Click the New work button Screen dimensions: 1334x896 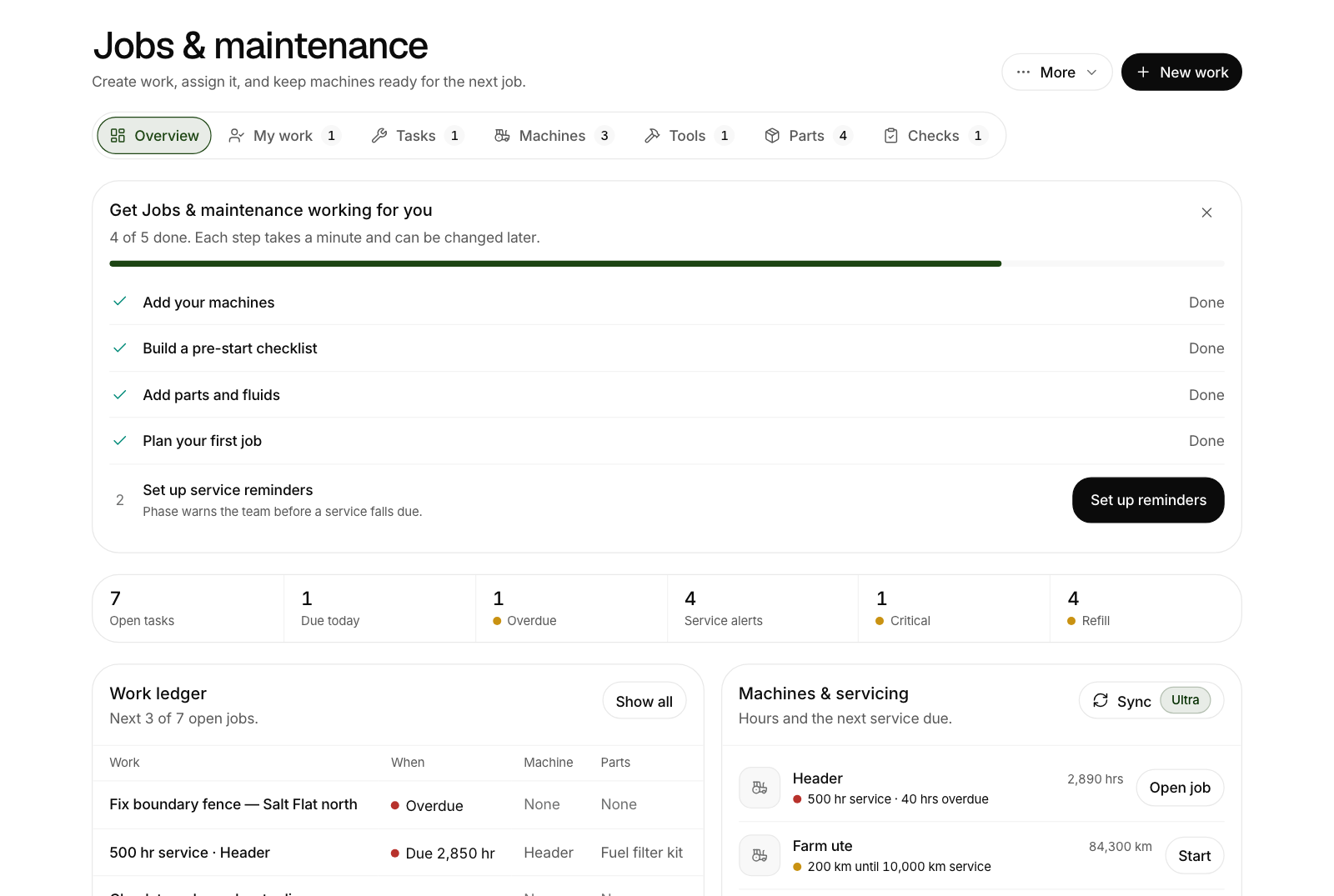point(1181,73)
